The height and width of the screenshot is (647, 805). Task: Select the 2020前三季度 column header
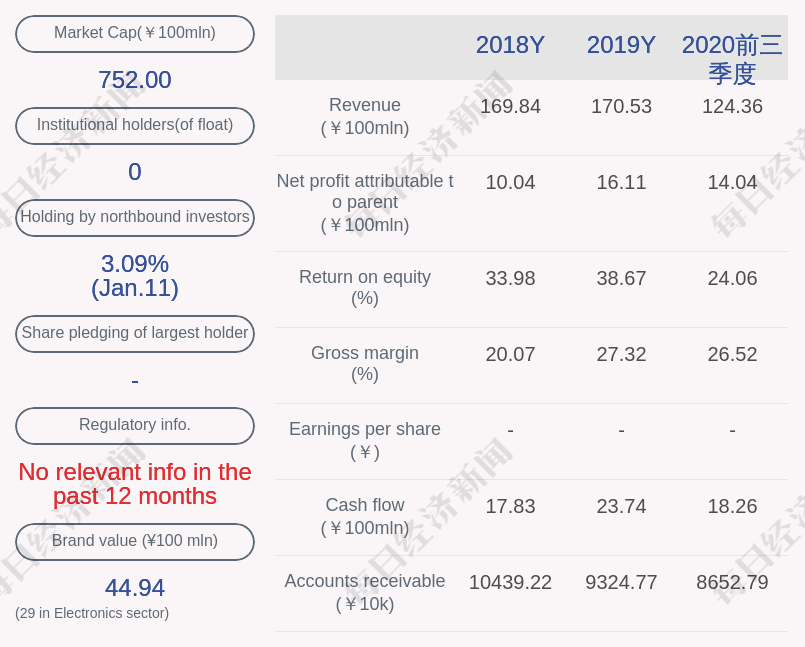pyautogui.click(x=732, y=59)
